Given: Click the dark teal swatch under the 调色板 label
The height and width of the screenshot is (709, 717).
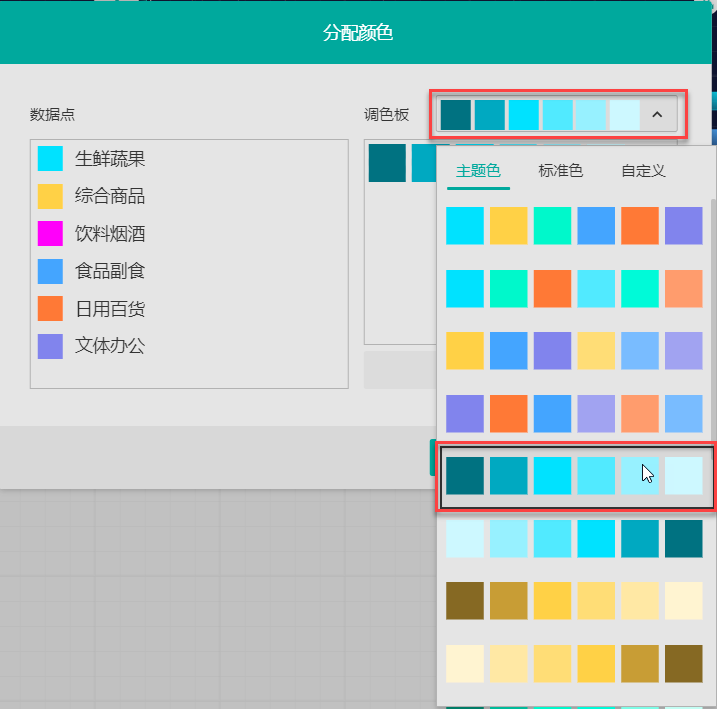Looking at the screenshot, I should 387,163.
